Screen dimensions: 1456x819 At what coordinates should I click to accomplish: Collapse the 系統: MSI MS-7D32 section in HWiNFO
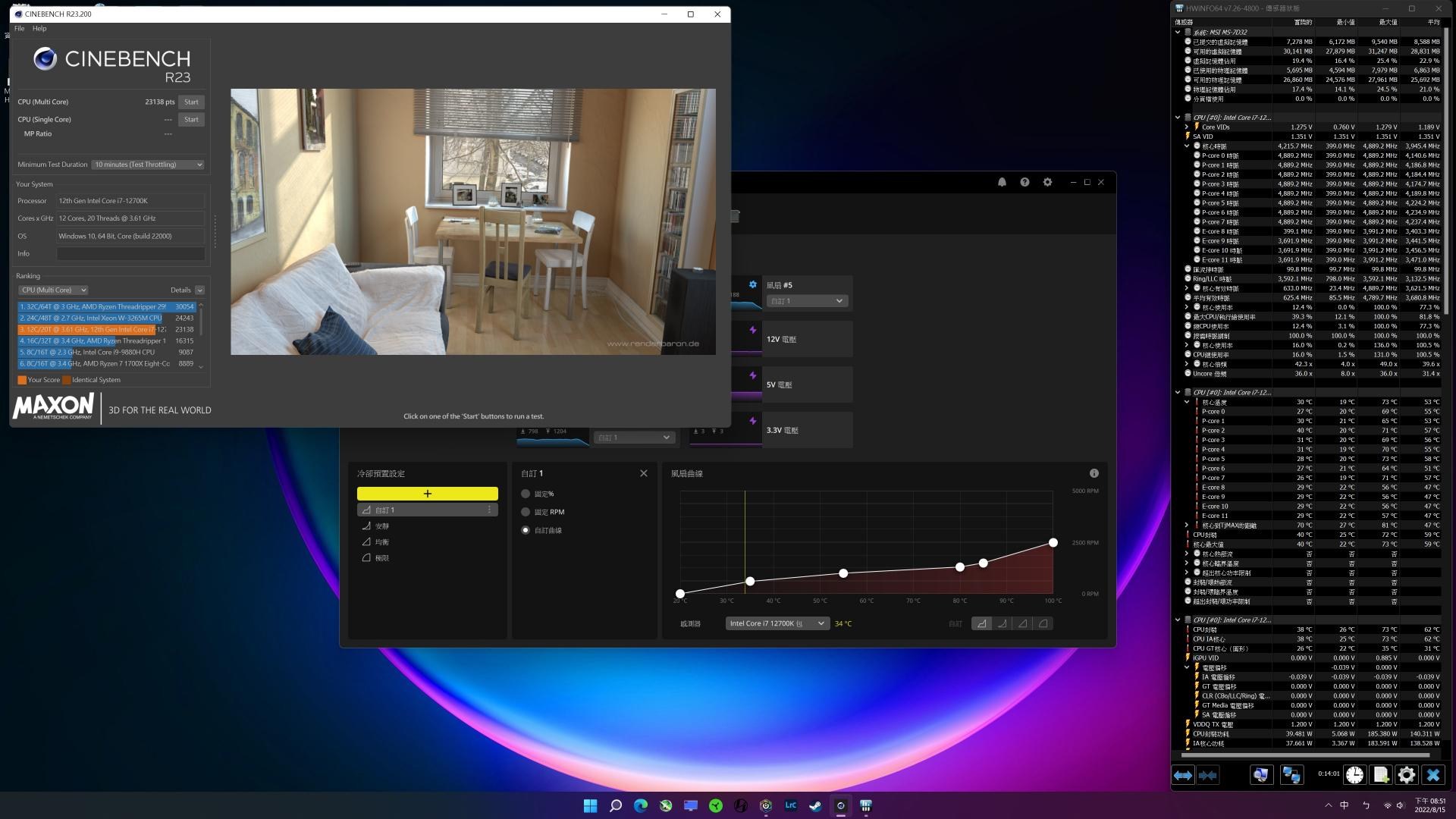(1178, 33)
